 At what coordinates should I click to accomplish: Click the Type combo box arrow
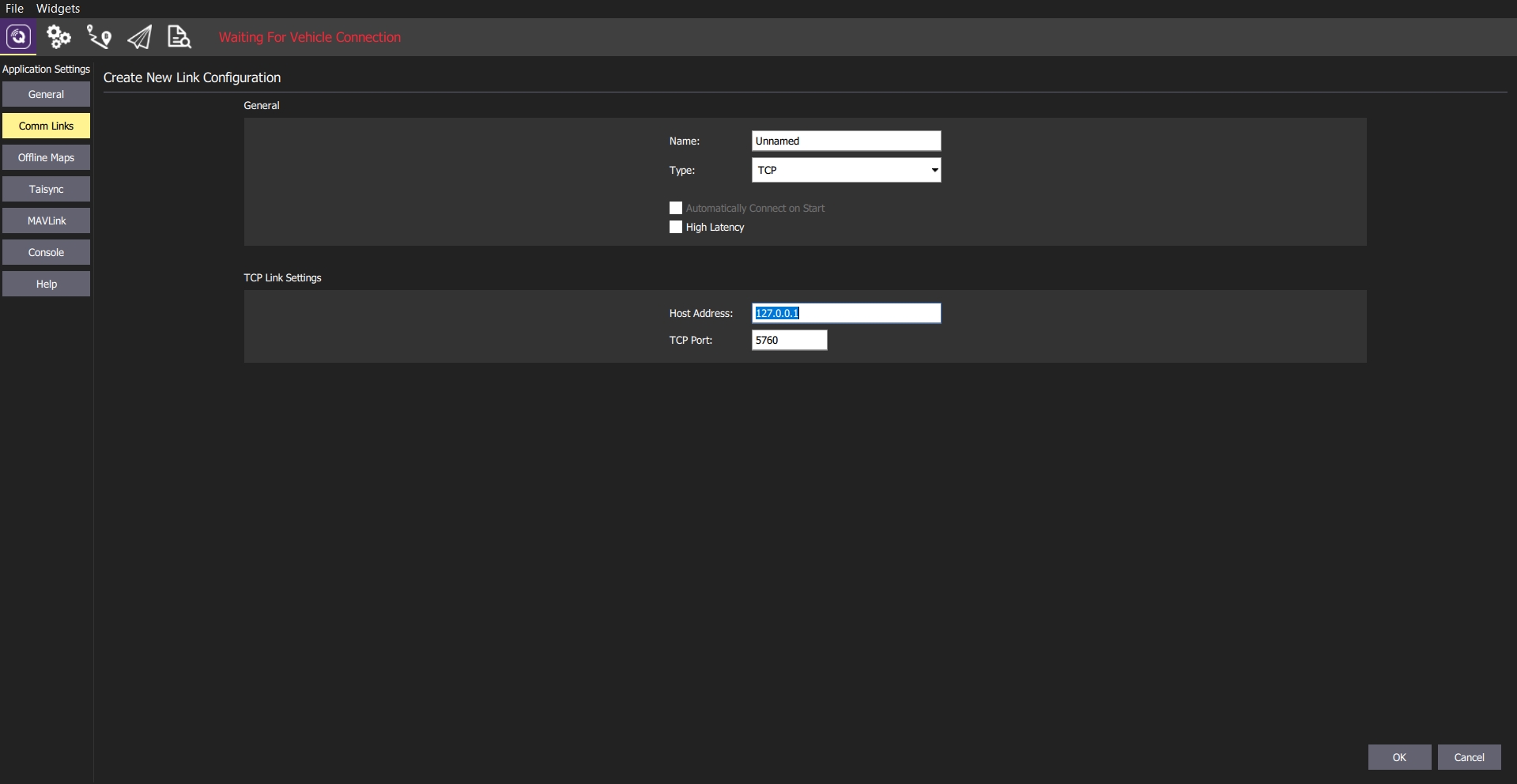(934, 171)
